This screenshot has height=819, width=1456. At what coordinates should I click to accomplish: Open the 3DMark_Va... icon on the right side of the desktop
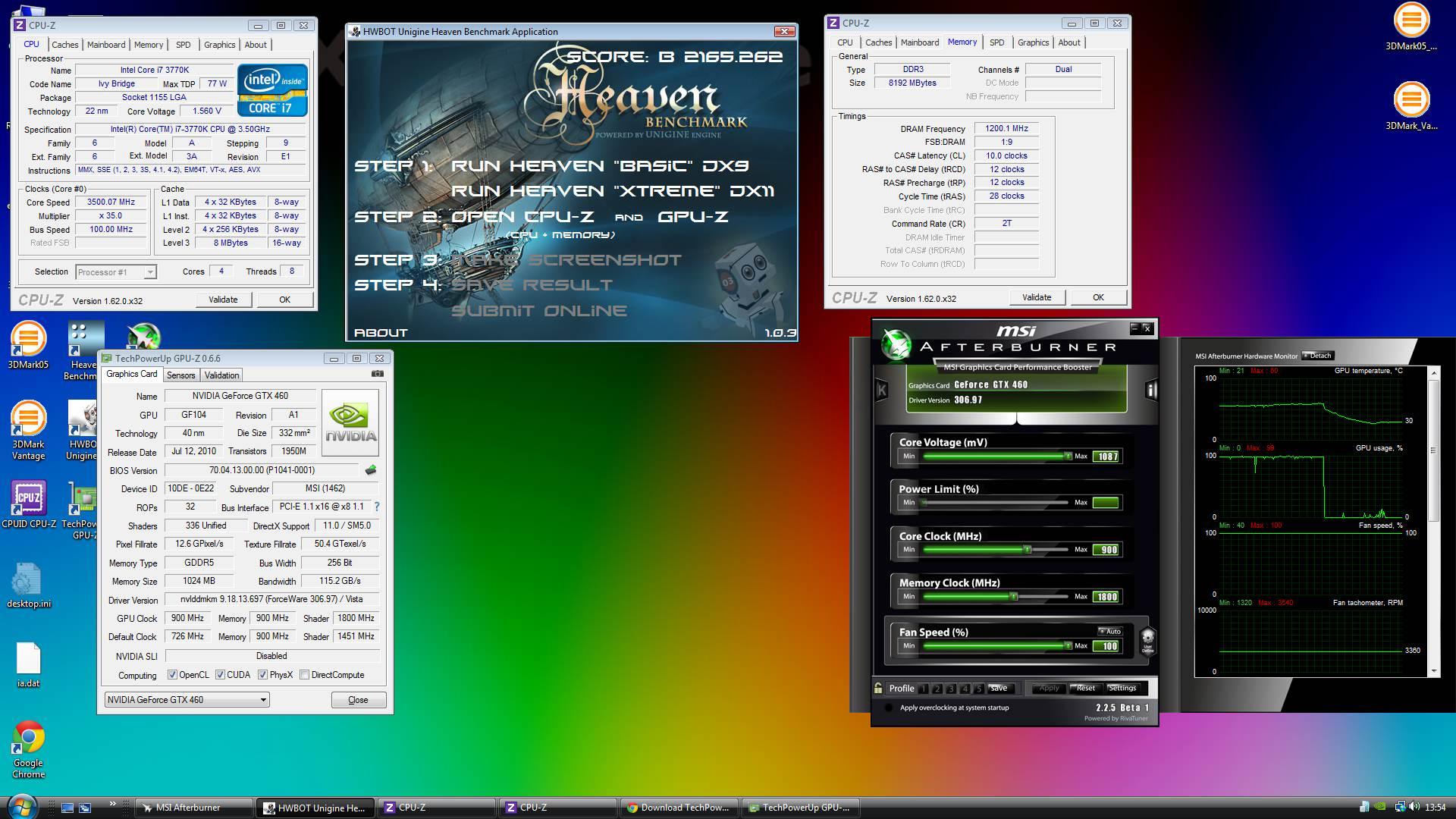[x=1411, y=106]
